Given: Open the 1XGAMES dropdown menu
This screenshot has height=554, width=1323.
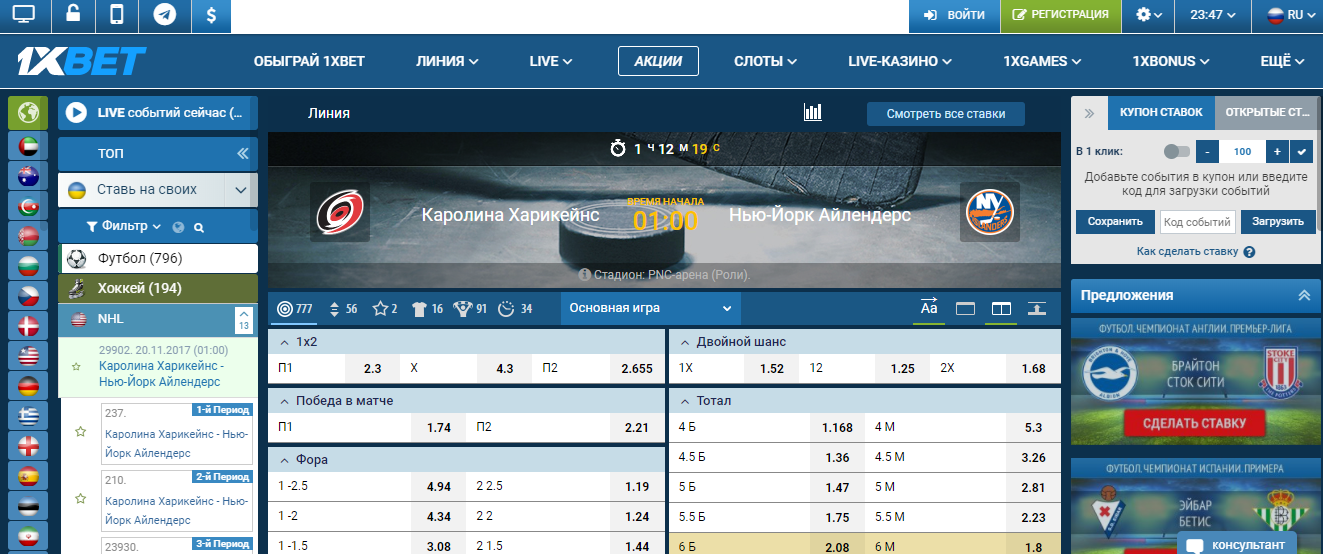Looking at the screenshot, I should pos(1042,61).
